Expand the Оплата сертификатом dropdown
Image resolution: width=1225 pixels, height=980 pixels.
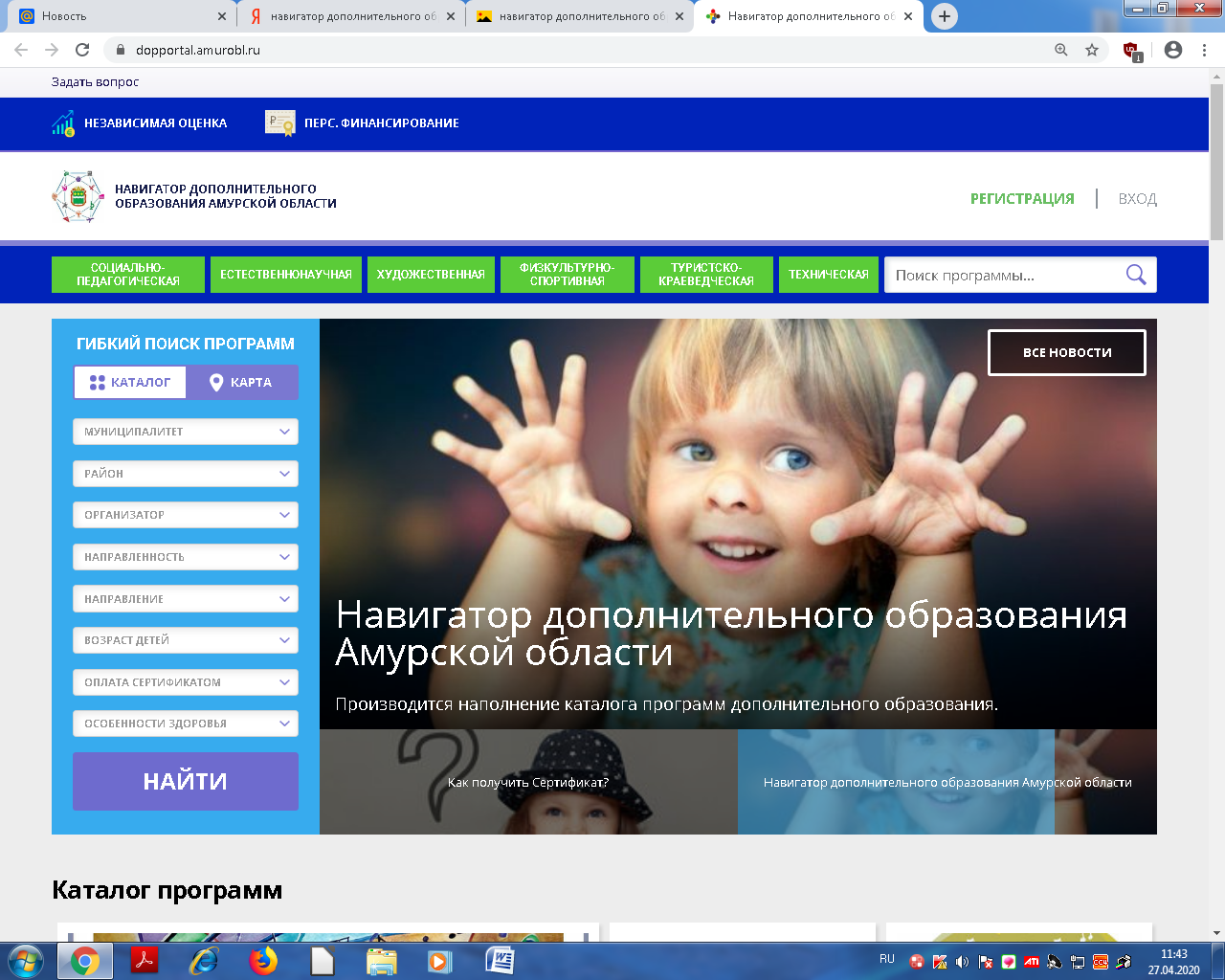click(186, 682)
